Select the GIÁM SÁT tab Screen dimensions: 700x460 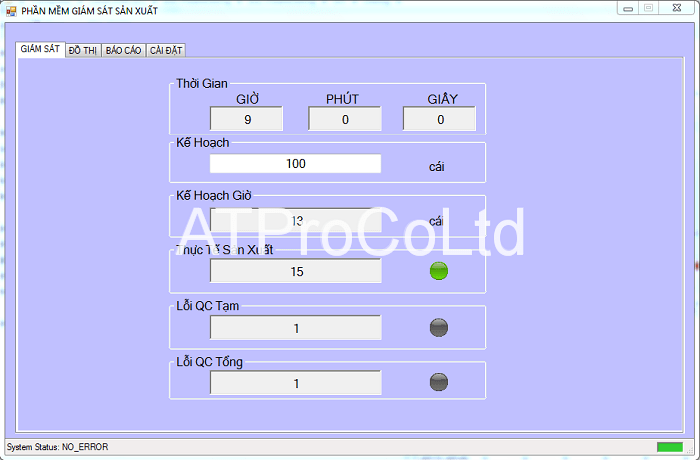tap(40, 49)
